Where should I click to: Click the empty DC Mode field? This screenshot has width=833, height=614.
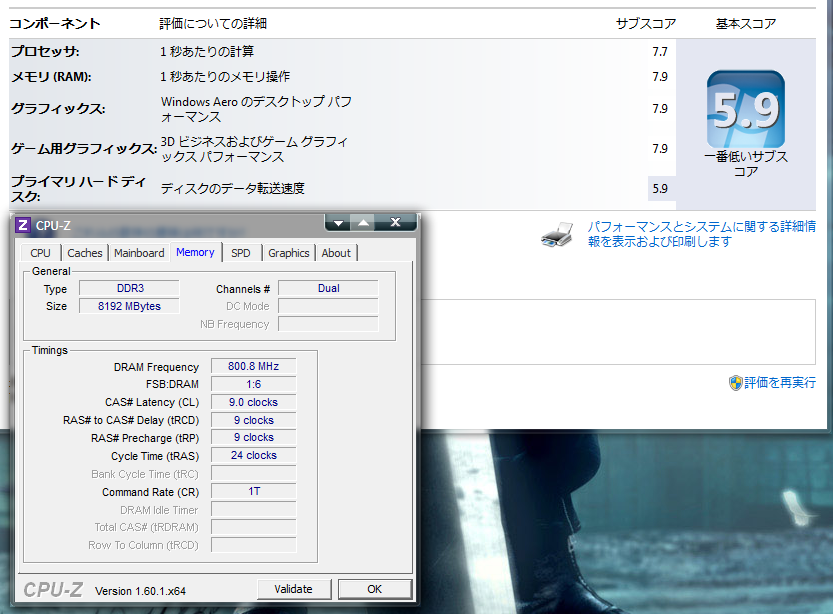point(328,306)
